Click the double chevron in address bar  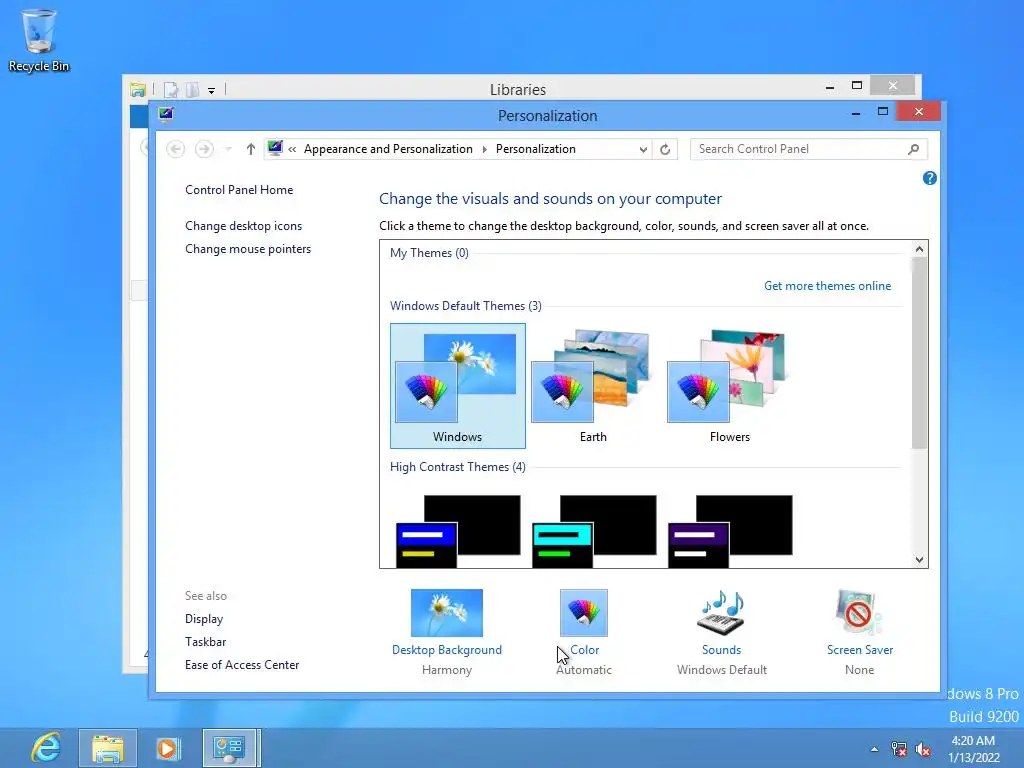[x=292, y=150]
